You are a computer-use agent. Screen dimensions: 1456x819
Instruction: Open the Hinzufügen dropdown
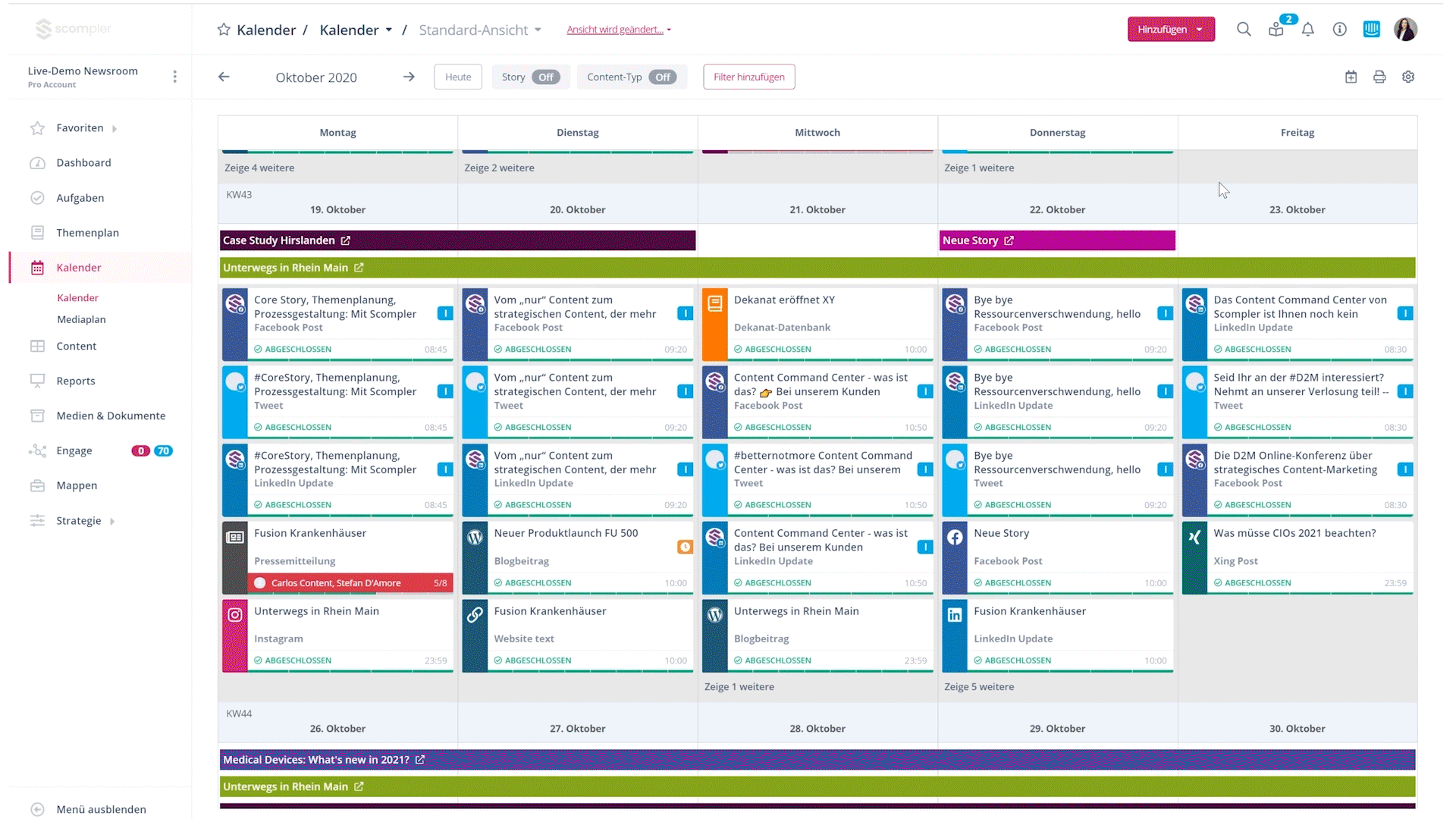[x=1170, y=30]
